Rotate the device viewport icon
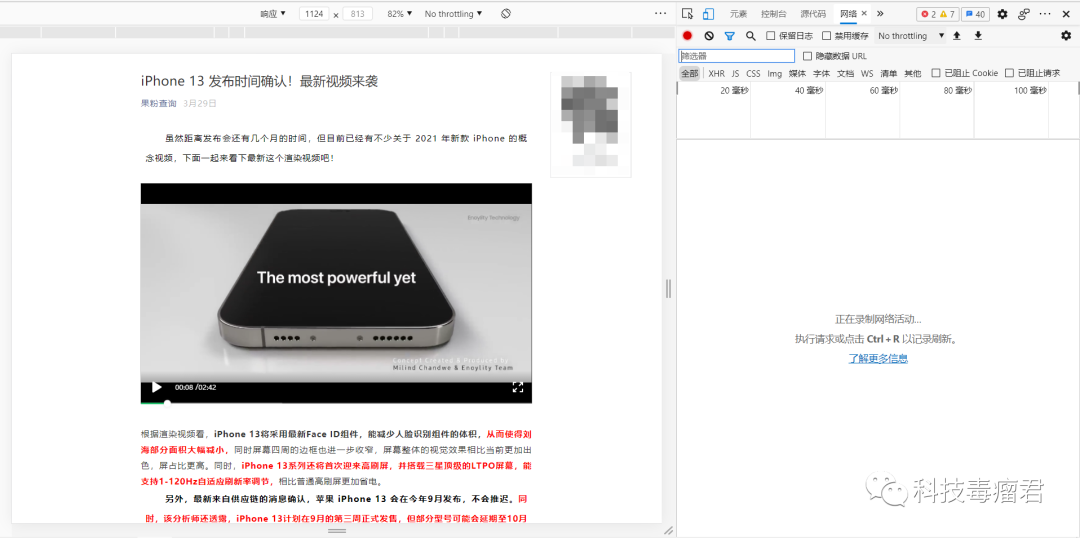The height and width of the screenshot is (538, 1080). tap(506, 14)
